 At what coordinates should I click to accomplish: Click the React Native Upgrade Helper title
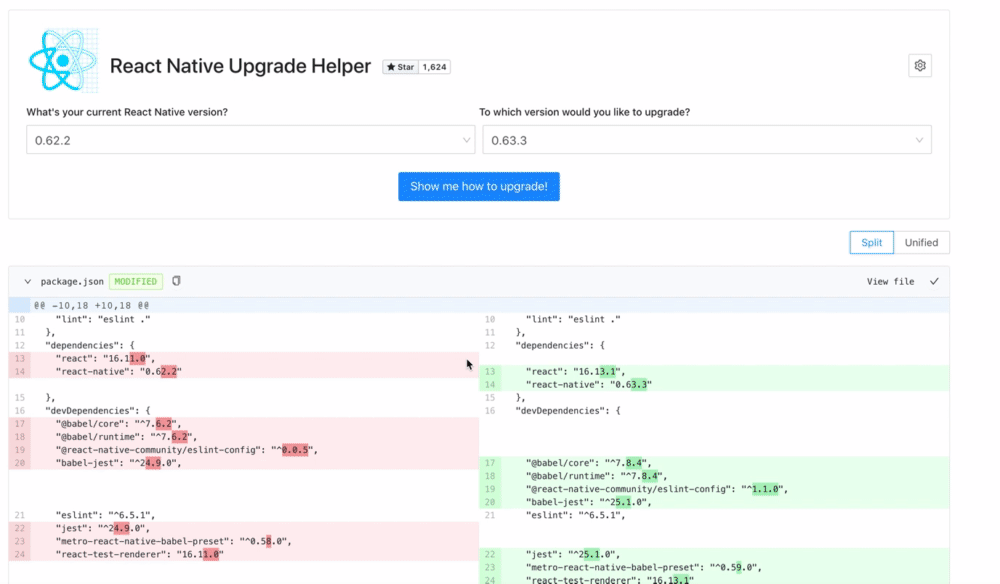click(x=240, y=66)
